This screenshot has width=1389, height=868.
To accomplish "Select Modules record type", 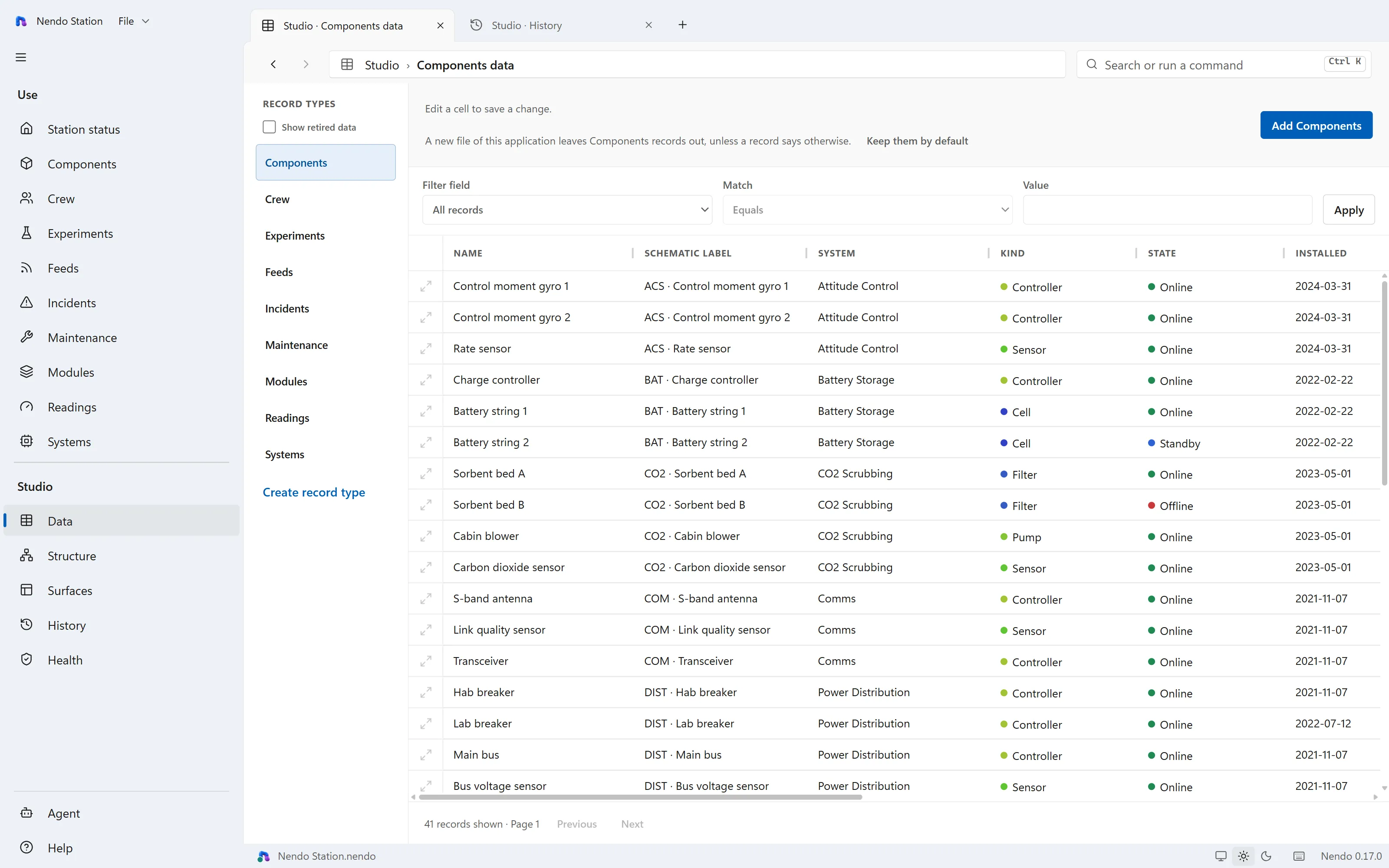I will click(x=326, y=381).
